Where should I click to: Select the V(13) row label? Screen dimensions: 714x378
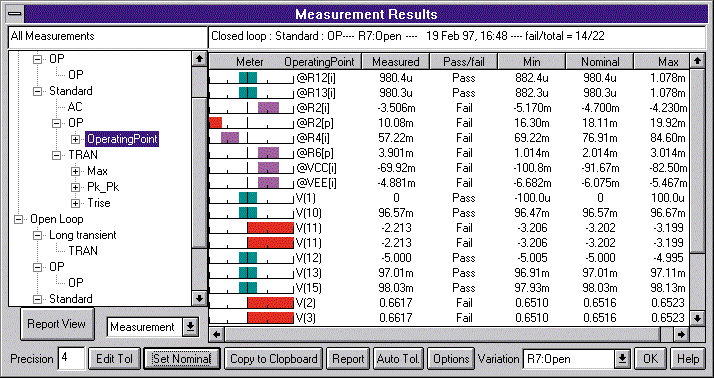tap(309, 273)
